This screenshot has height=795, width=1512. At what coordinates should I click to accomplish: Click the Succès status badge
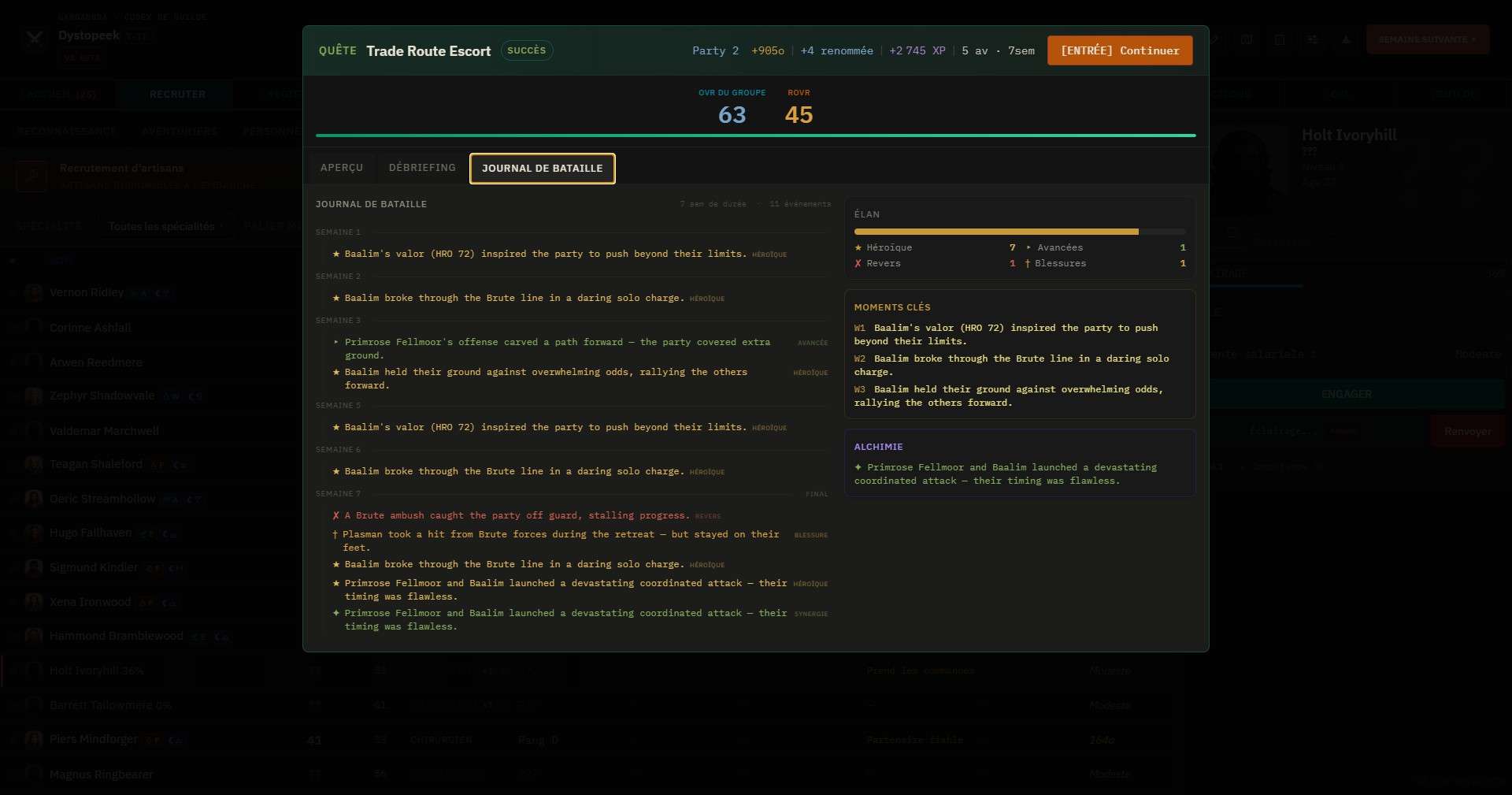pos(527,50)
